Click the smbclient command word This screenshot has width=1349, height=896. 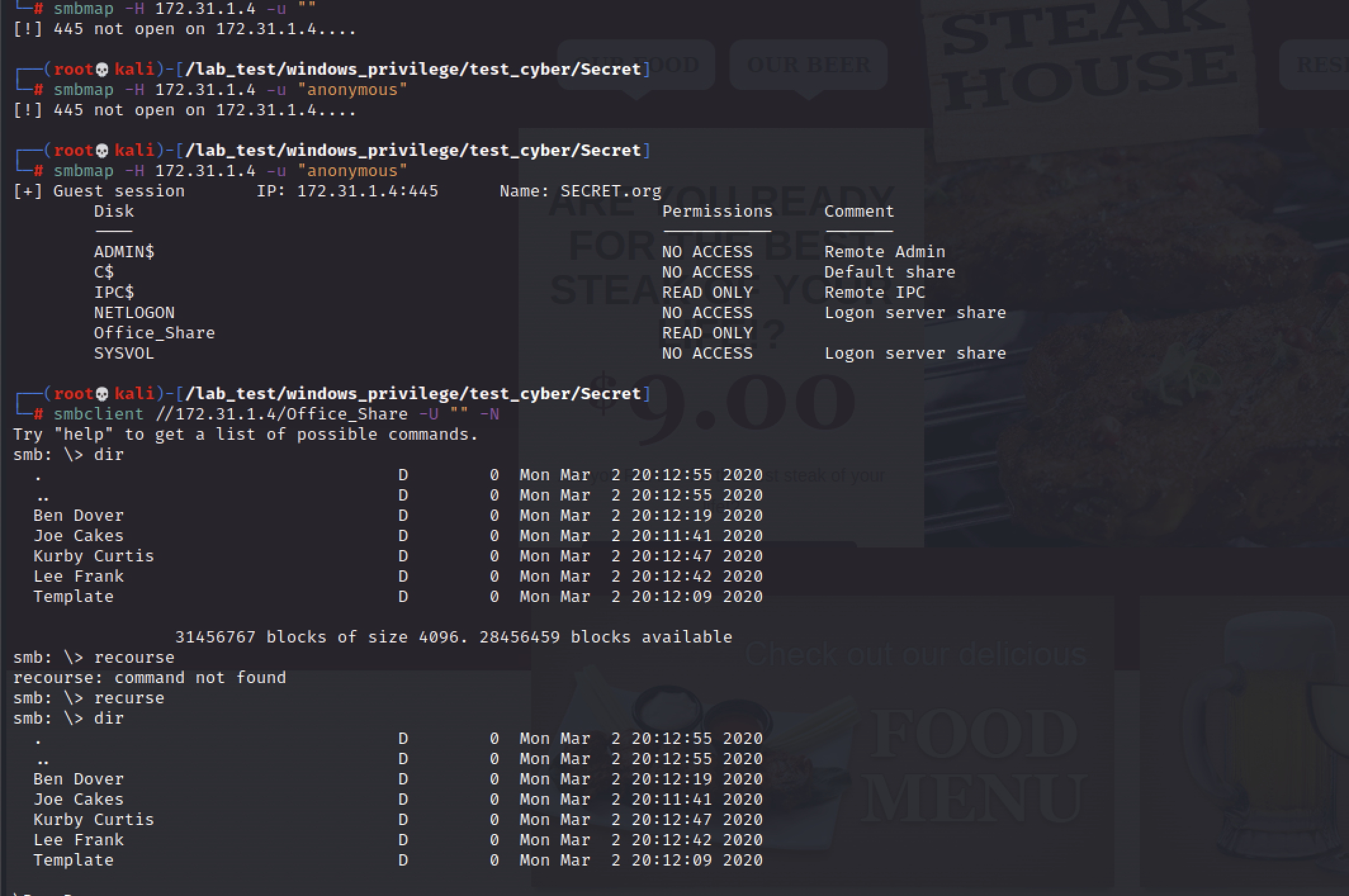pyautogui.click(x=98, y=414)
